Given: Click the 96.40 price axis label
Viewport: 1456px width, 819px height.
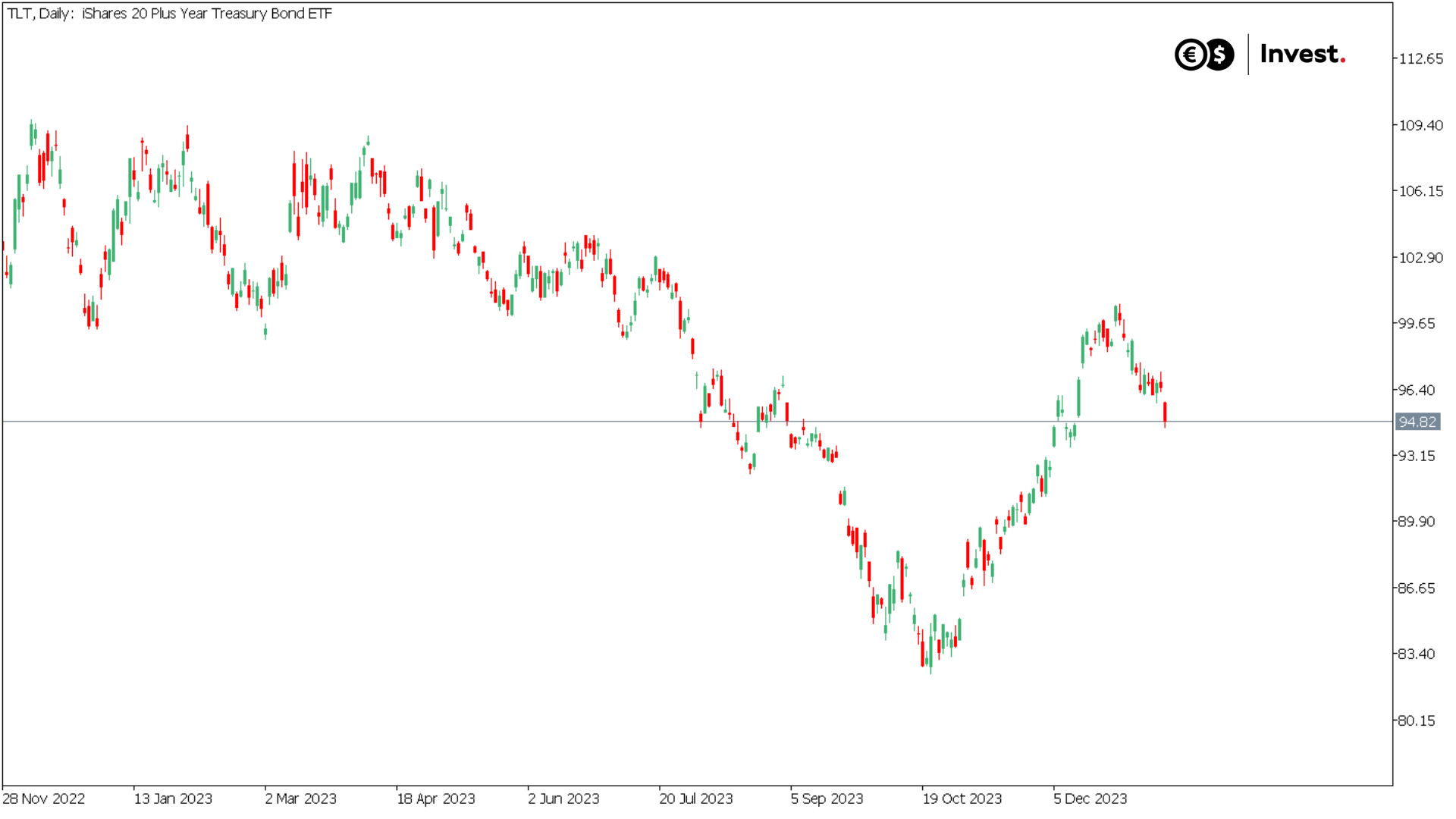Looking at the screenshot, I should click(x=1417, y=390).
